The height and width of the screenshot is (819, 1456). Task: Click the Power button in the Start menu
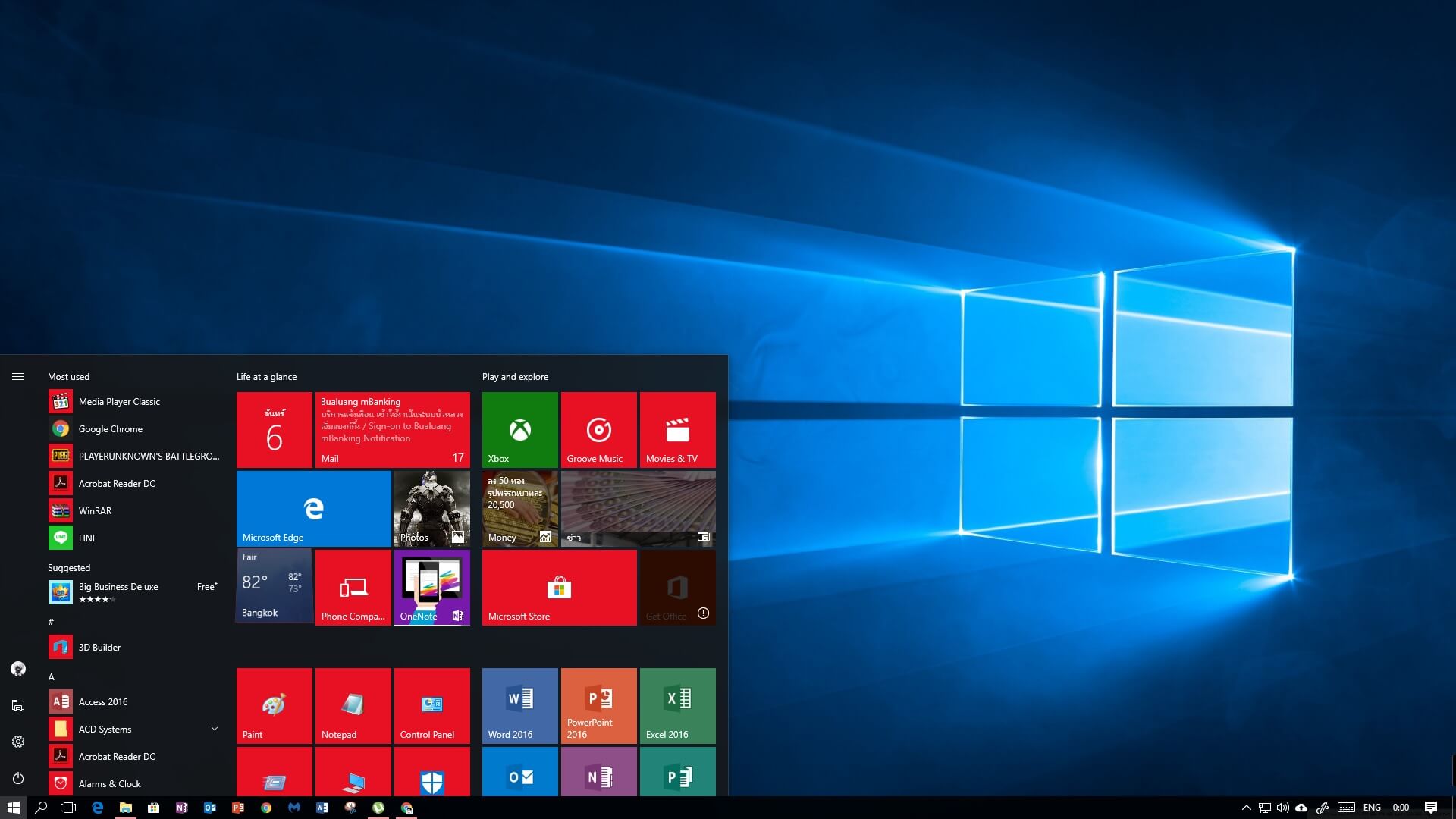18,778
